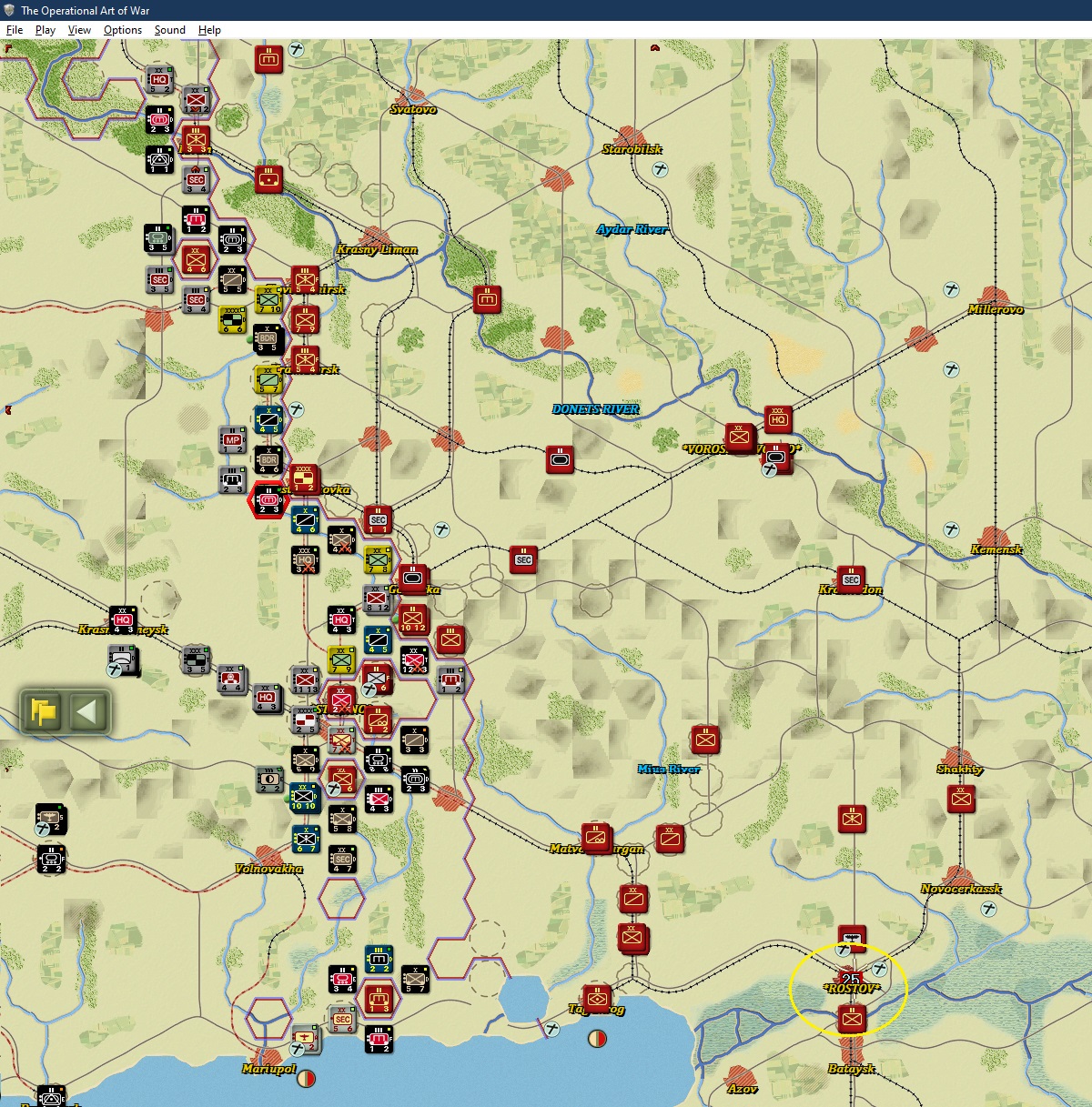
Task: Click the Mius River label
Action: [669, 770]
